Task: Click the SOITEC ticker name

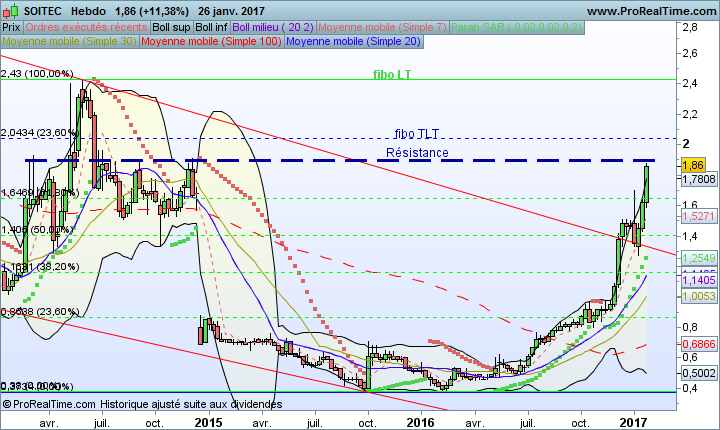Action: point(43,11)
